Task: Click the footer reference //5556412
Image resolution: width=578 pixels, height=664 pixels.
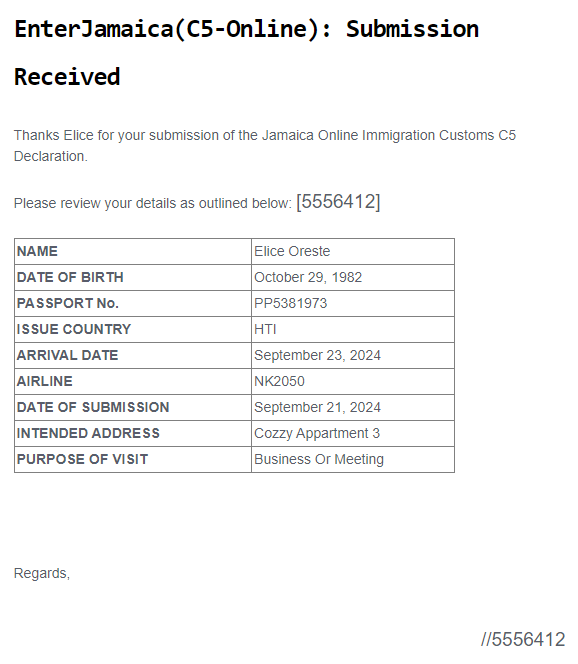Action: [x=523, y=639]
